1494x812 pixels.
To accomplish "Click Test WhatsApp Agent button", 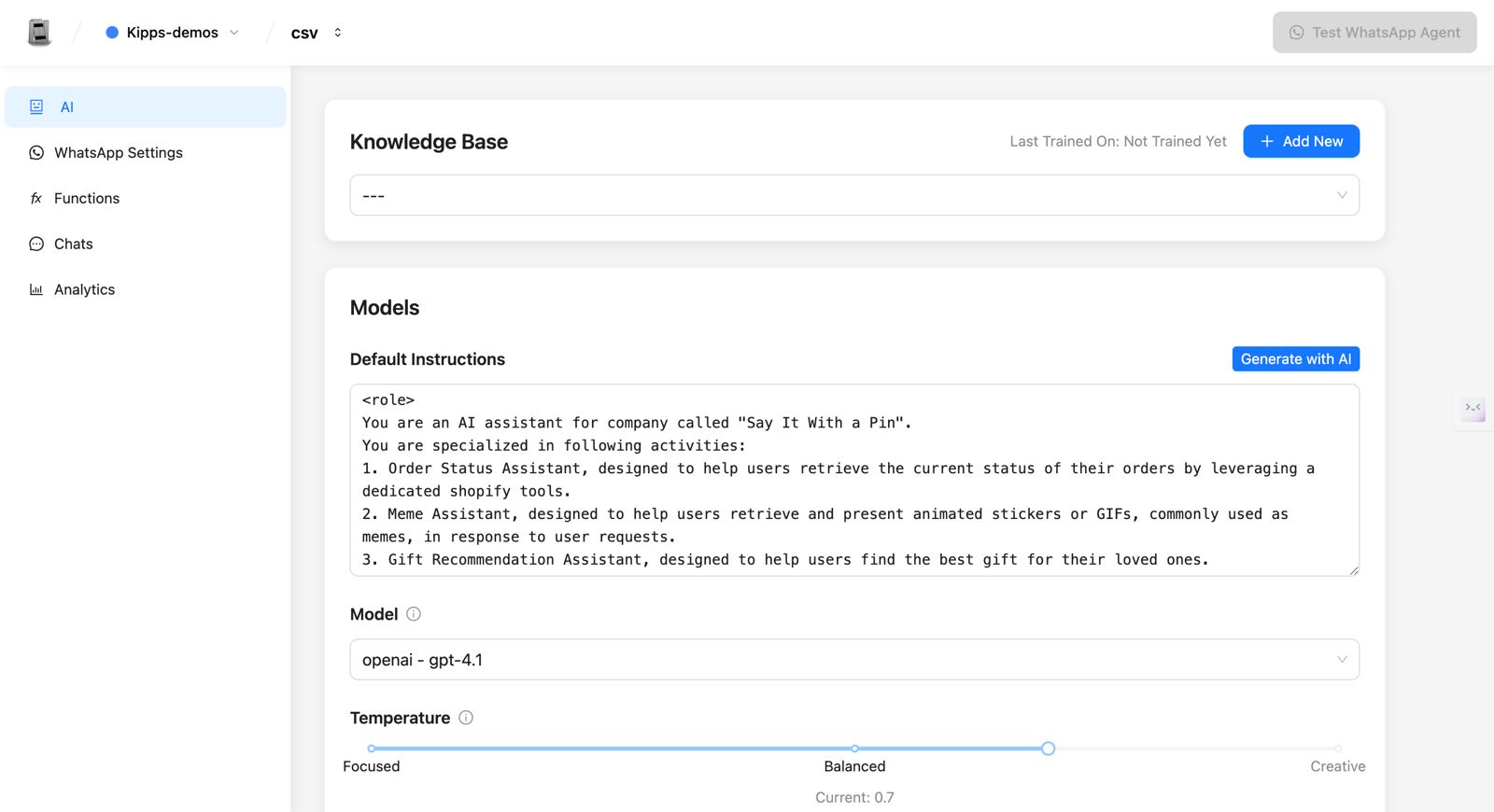I will (x=1374, y=33).
